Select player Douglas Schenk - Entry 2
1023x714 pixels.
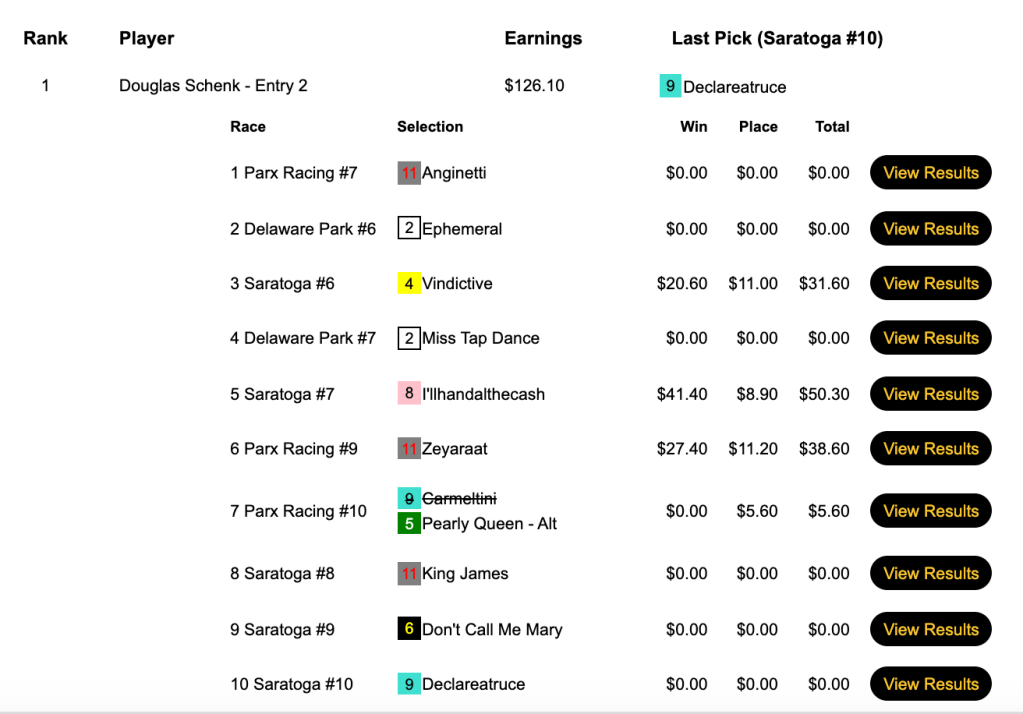click(213, 86)
